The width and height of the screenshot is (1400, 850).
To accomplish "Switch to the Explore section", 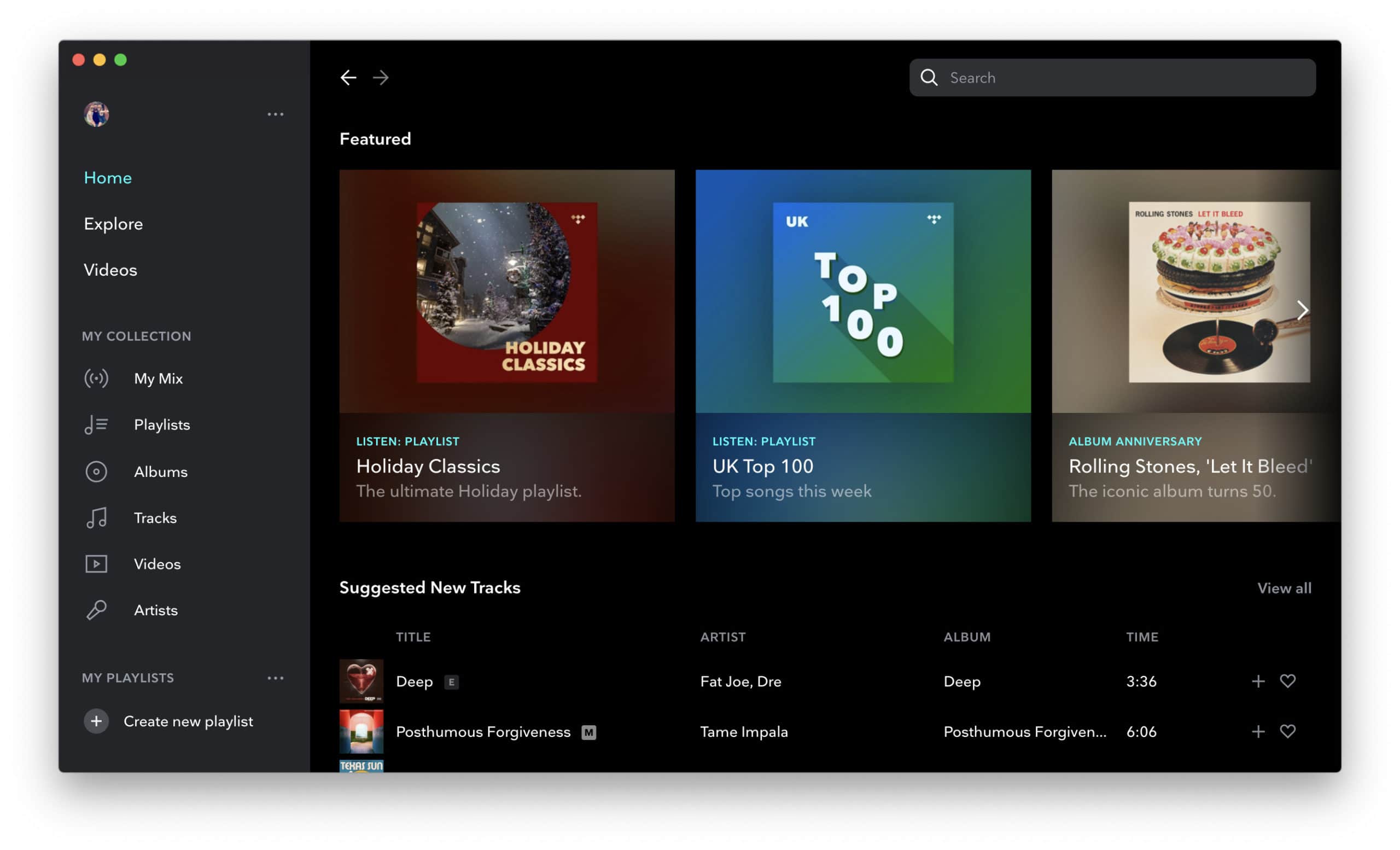I will 113,223.
